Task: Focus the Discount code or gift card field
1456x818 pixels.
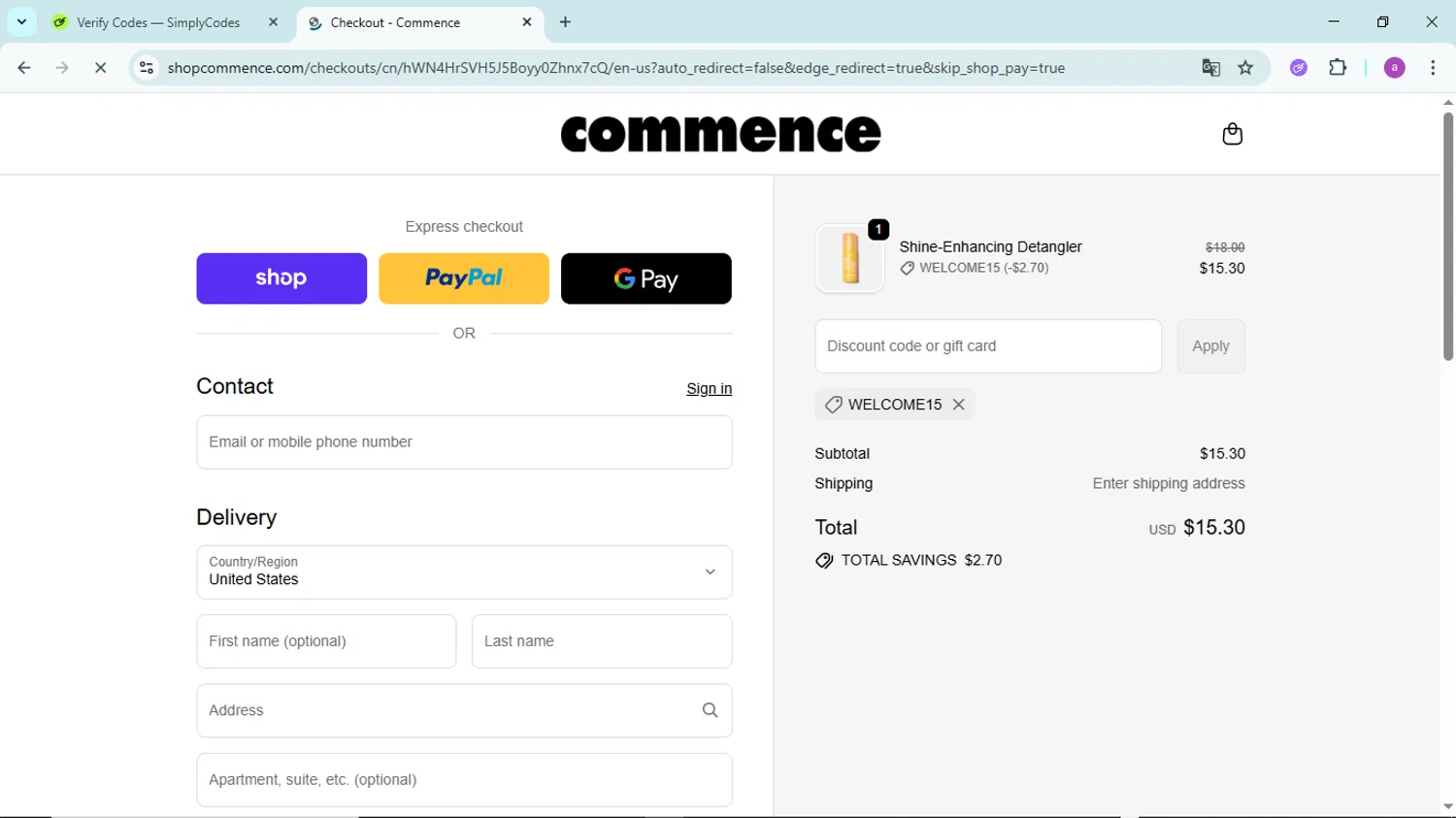Action: (988, 346)
